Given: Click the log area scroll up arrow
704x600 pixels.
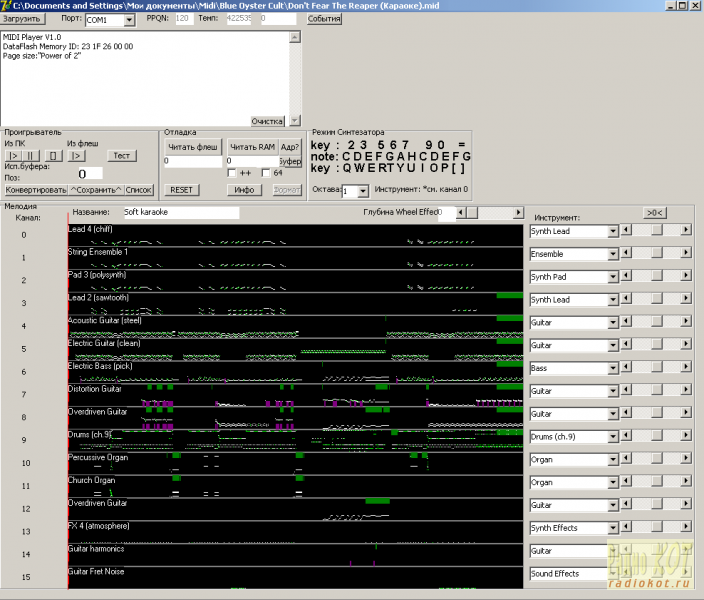Looking at the screenshot, I should click(x=295, y=37).
